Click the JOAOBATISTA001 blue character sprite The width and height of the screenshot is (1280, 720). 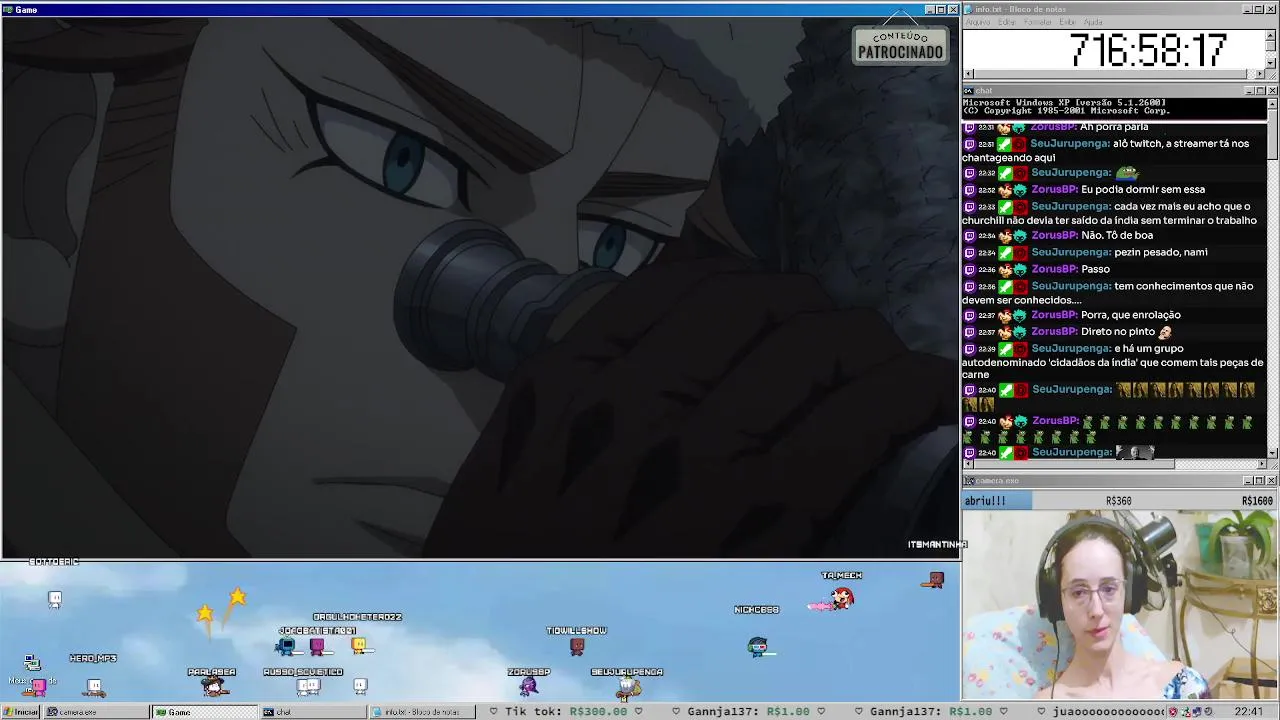click(286, 646)
